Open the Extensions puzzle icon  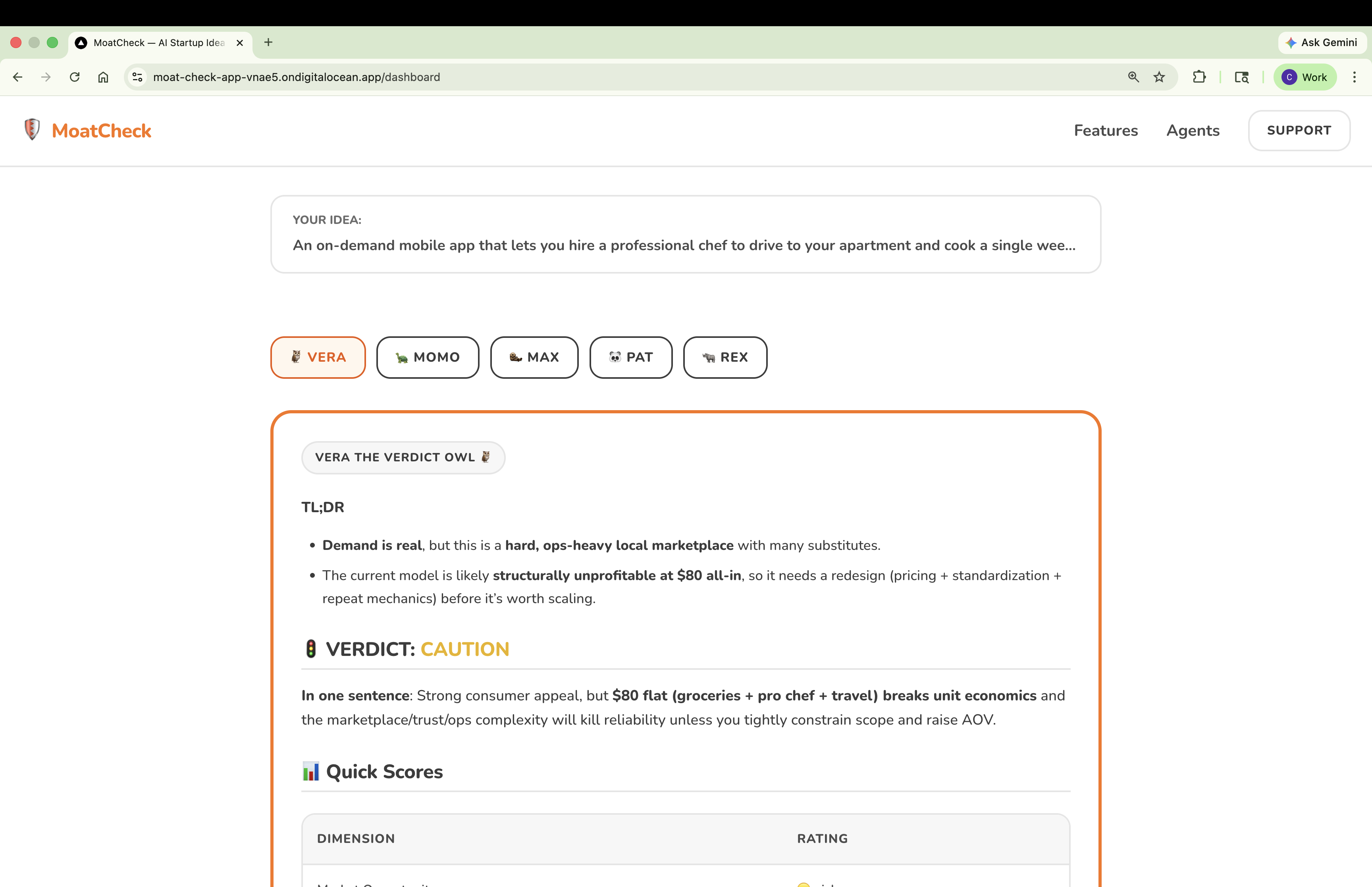pyautogui.click(x=1199, y=77)
